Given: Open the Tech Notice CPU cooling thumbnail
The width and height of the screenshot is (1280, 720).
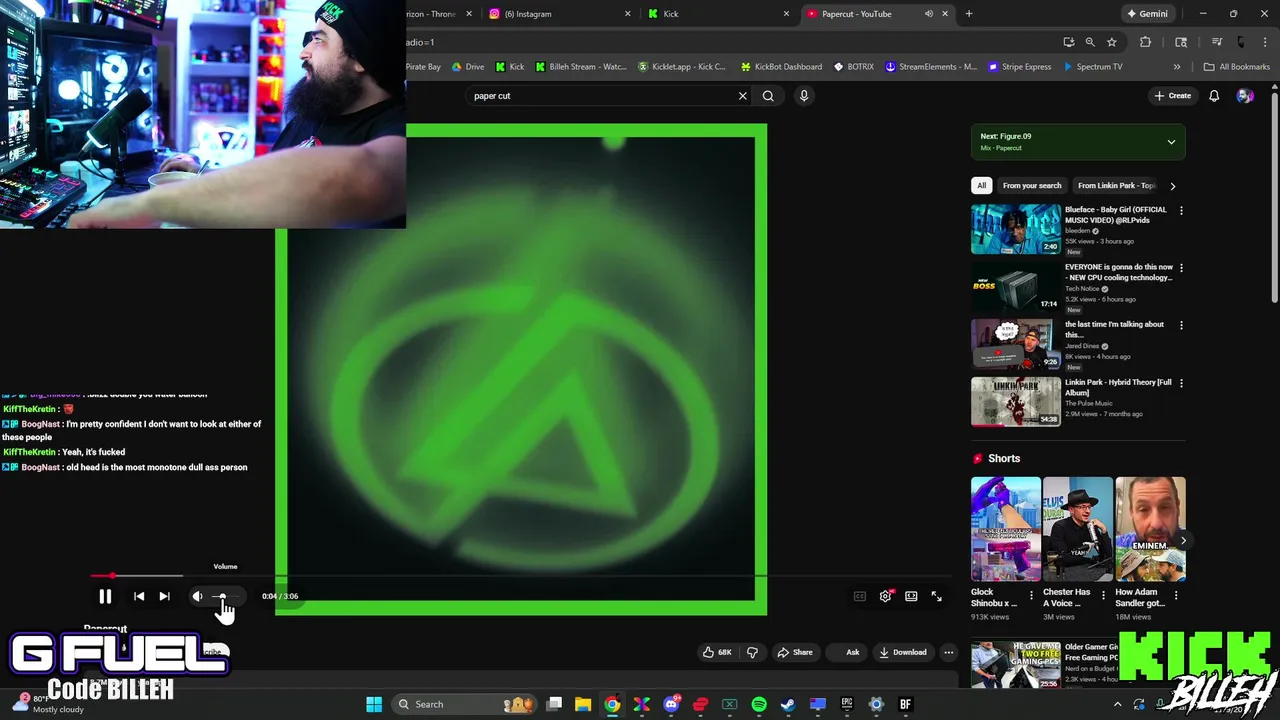Looking at the screenshot, I should pyautogui.click(x=1016, y=286).
